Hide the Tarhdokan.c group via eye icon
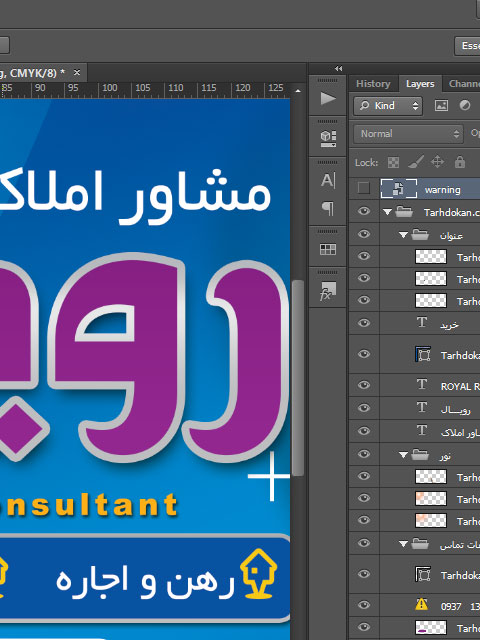480x640 pixels. (364, 211)
